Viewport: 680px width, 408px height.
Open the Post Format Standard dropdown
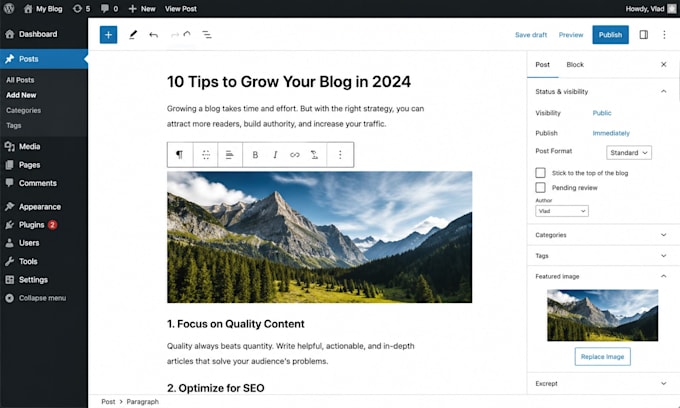coord(629,153)
